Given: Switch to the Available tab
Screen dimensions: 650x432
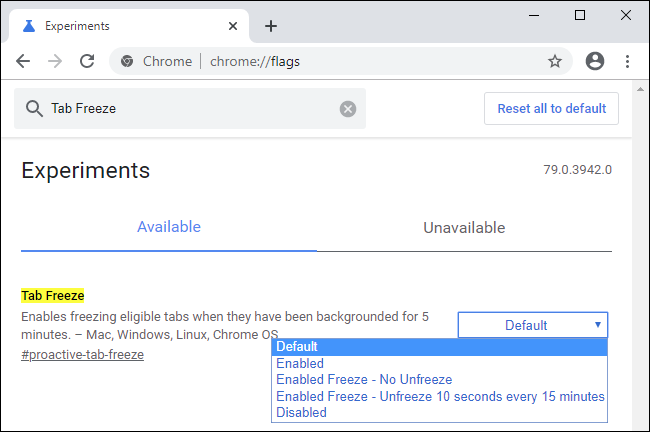Looking at the screenshot, I should 169,227.
